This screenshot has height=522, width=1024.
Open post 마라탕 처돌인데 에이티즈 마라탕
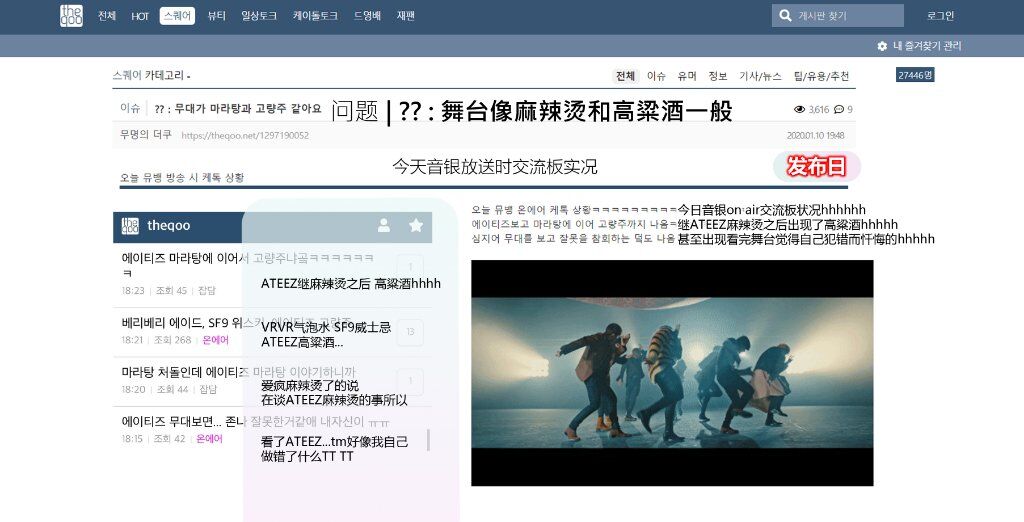click(x=238, y=372)
